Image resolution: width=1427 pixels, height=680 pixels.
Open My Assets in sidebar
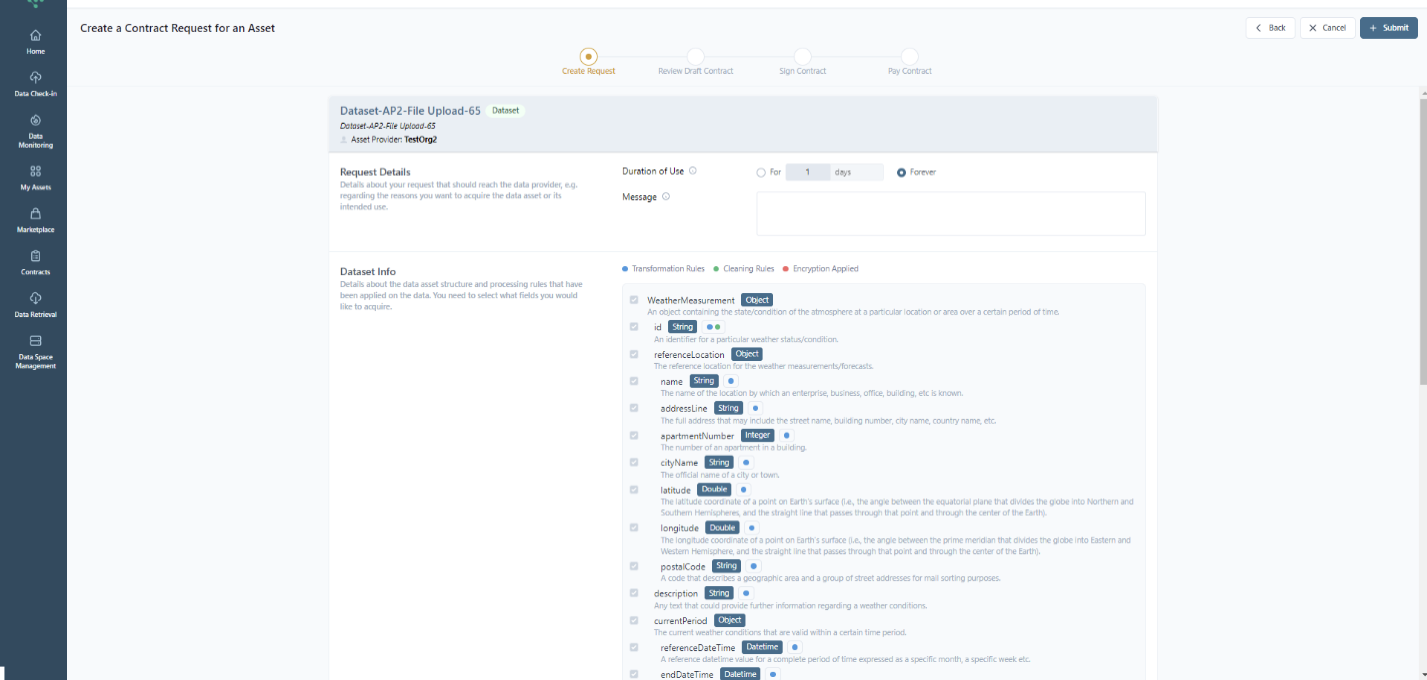pyautogui.click(x=35, y=177)
